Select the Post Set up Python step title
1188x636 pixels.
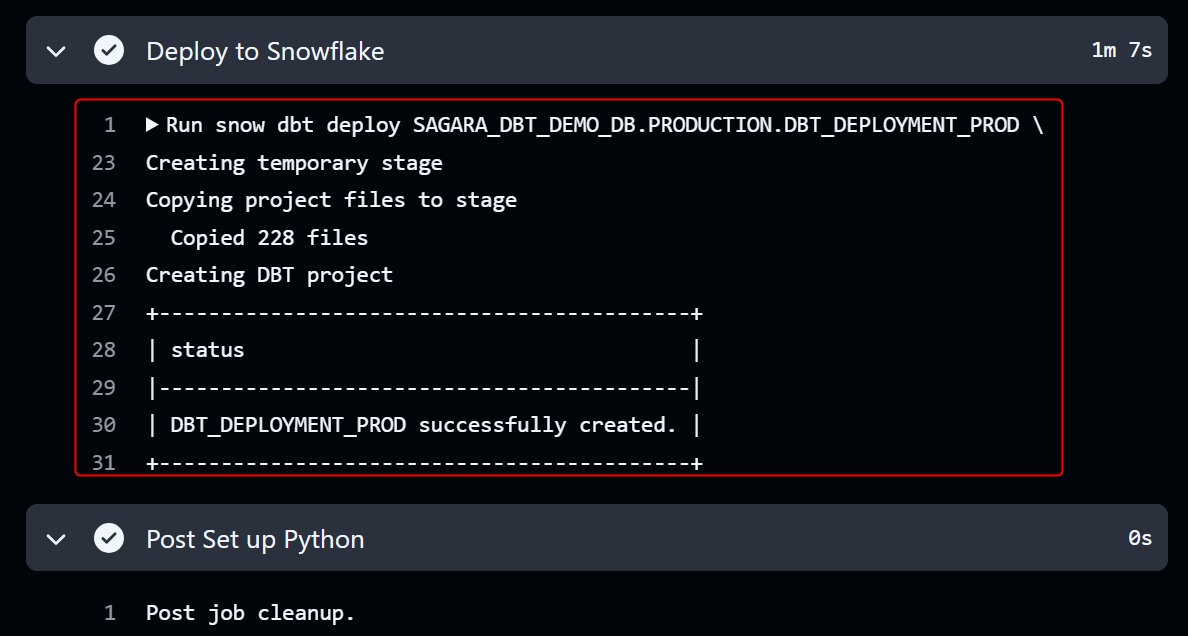point(255,539)
